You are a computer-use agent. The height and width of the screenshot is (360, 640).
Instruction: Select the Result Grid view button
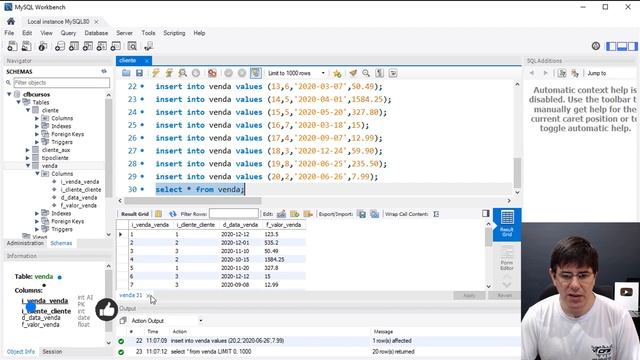507,224
